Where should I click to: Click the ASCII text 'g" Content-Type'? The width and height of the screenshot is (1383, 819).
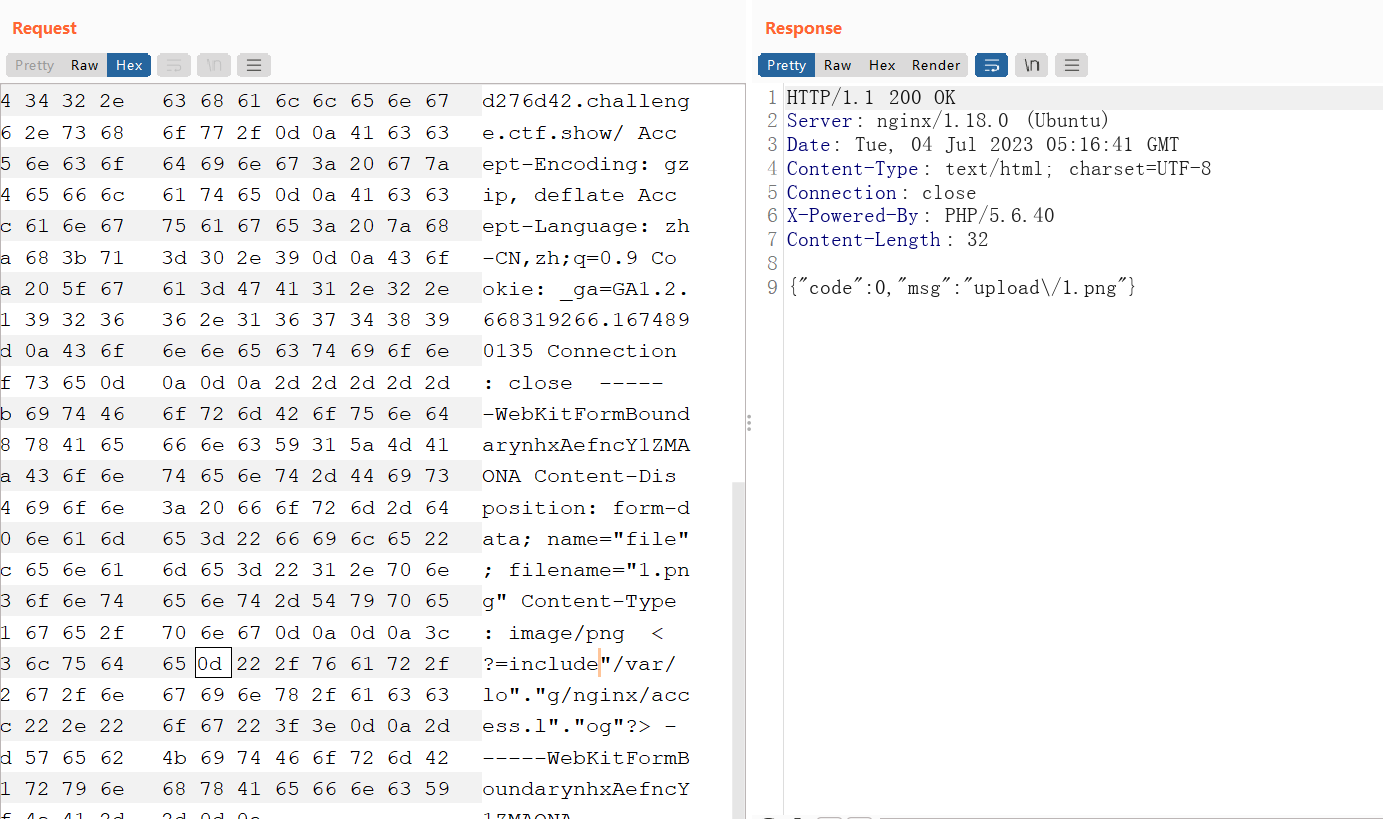coord(579,601)
